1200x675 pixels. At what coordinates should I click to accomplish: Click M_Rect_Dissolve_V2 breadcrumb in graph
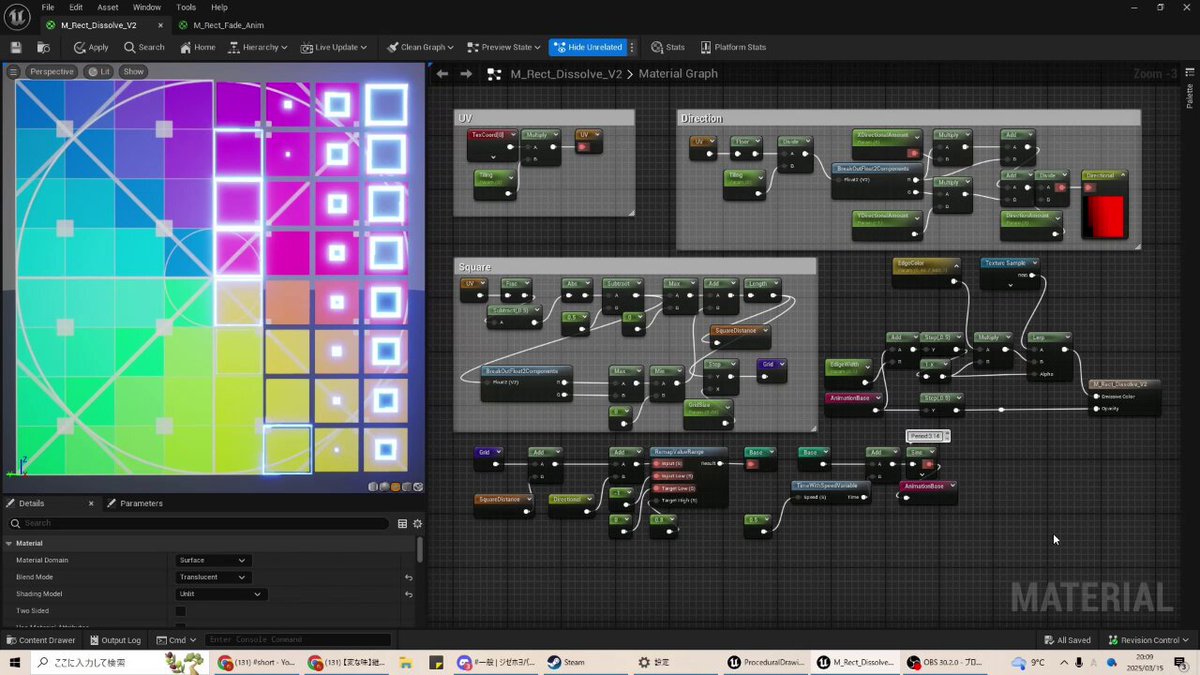tap(566, 74)
